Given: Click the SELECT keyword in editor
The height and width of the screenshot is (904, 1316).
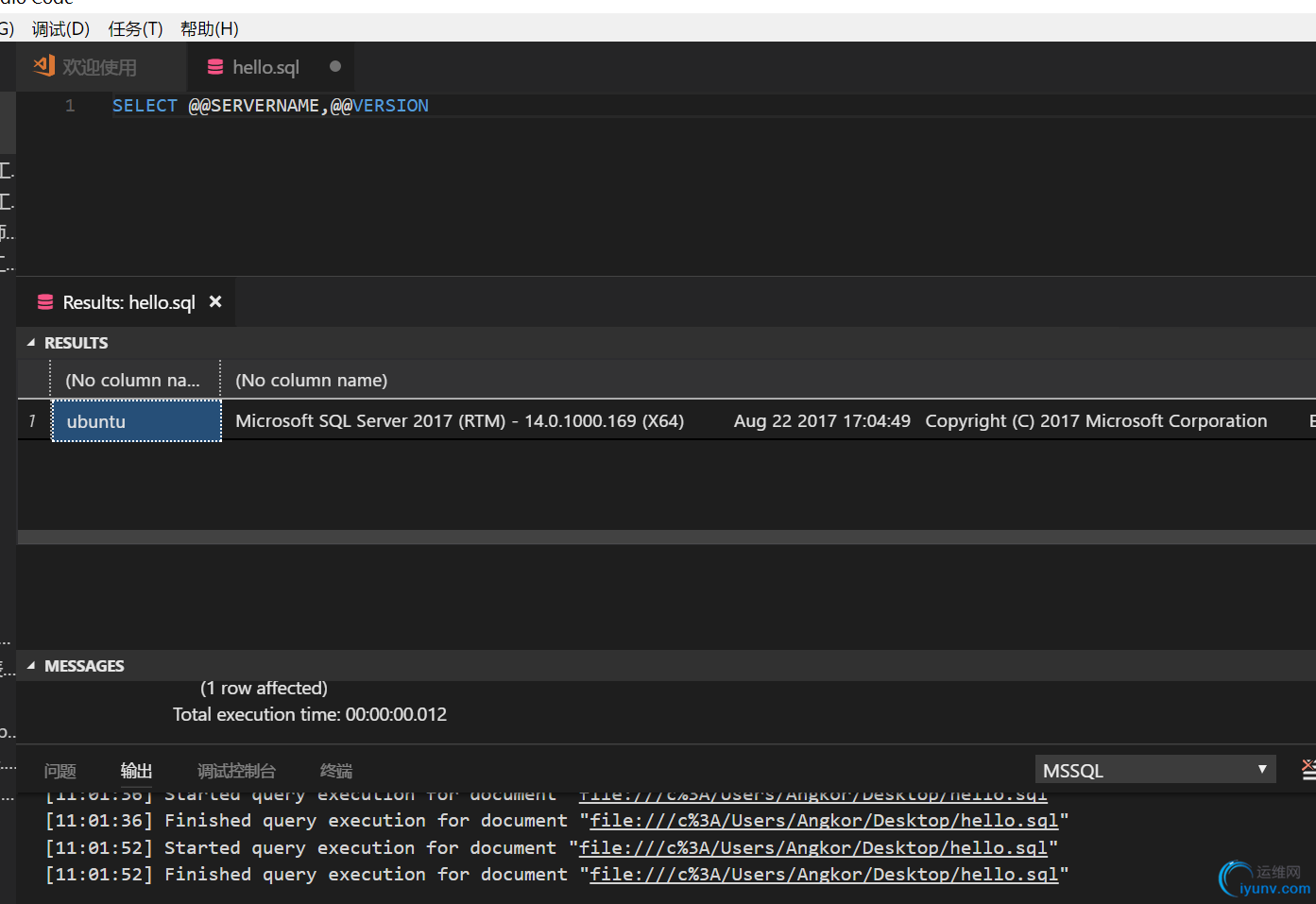Looking at the screenshot, I should 145,106.
